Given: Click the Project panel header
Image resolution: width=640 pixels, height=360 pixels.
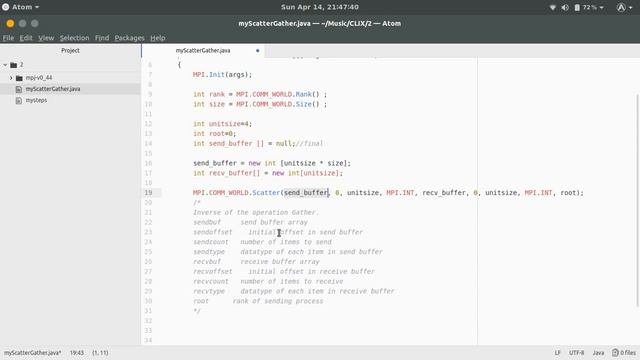Looking at the screenshot, I should pos(70,51).
